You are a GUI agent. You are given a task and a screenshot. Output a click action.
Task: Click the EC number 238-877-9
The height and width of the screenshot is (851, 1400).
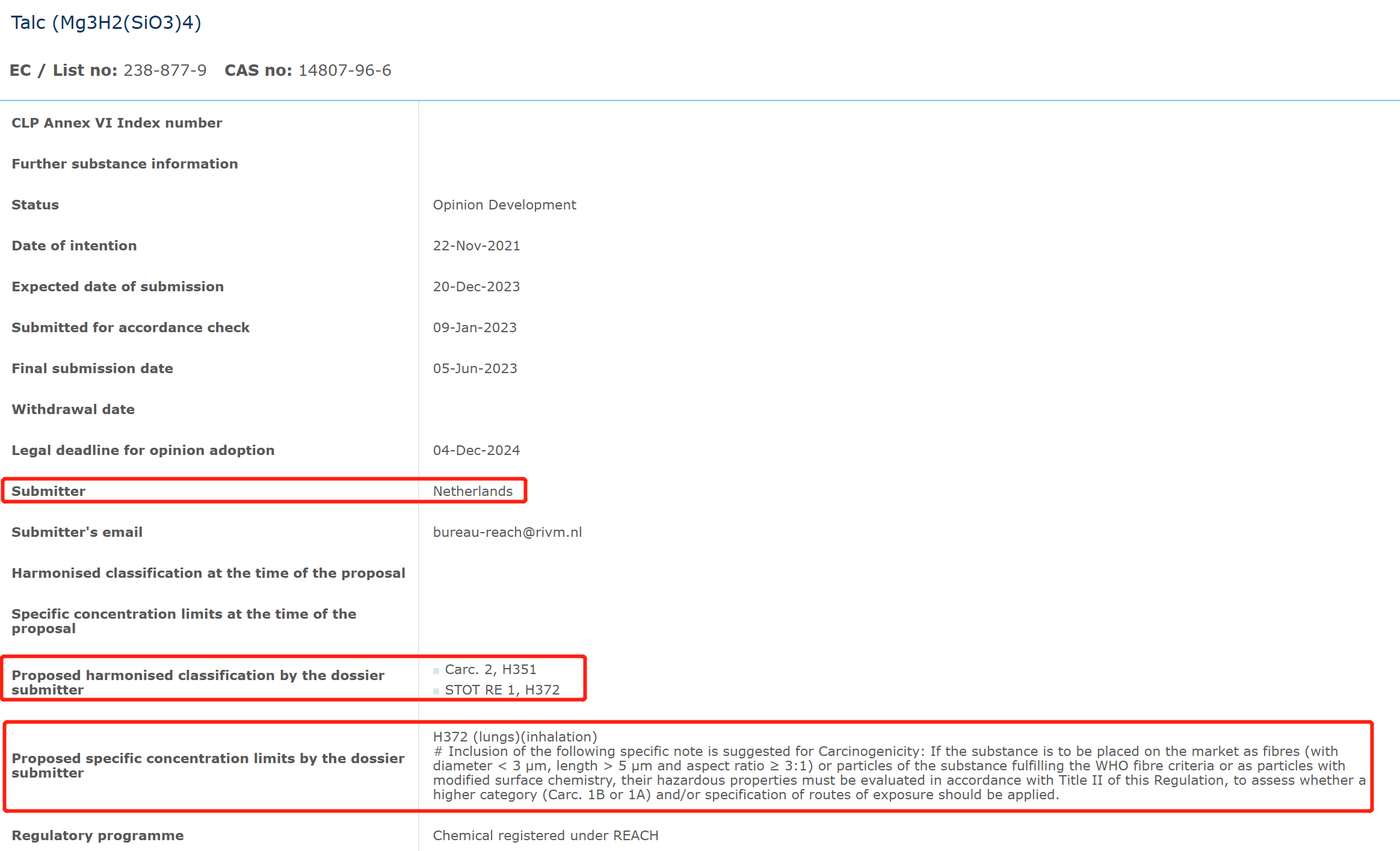(165, 70)
